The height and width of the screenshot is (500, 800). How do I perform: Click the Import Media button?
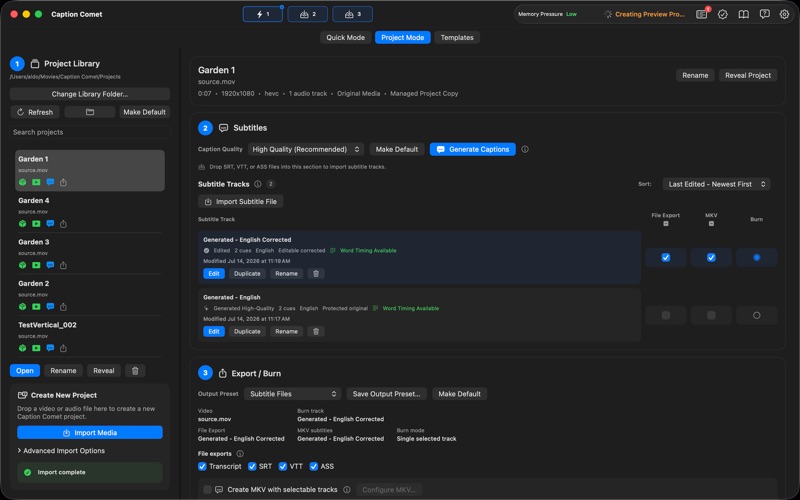90,433
